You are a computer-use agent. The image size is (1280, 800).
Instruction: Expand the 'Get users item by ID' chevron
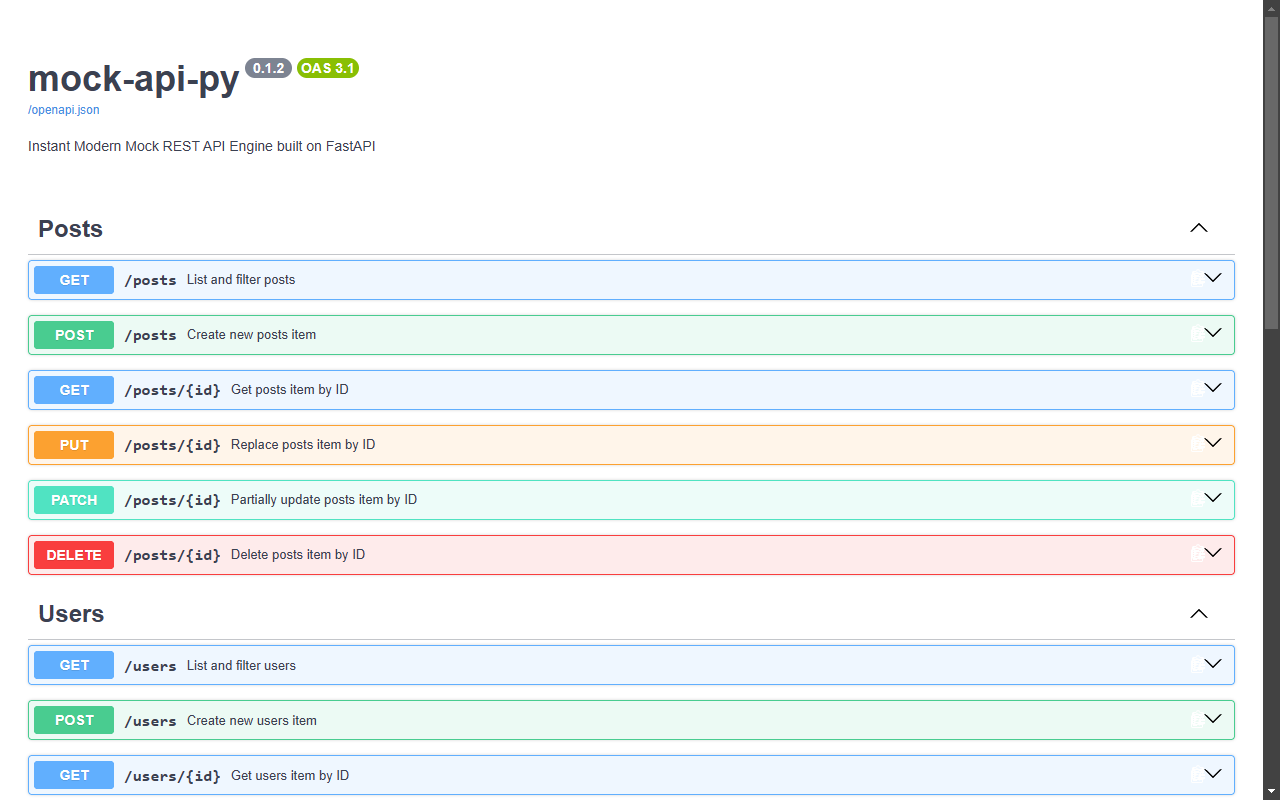(x=1214, y=774)
